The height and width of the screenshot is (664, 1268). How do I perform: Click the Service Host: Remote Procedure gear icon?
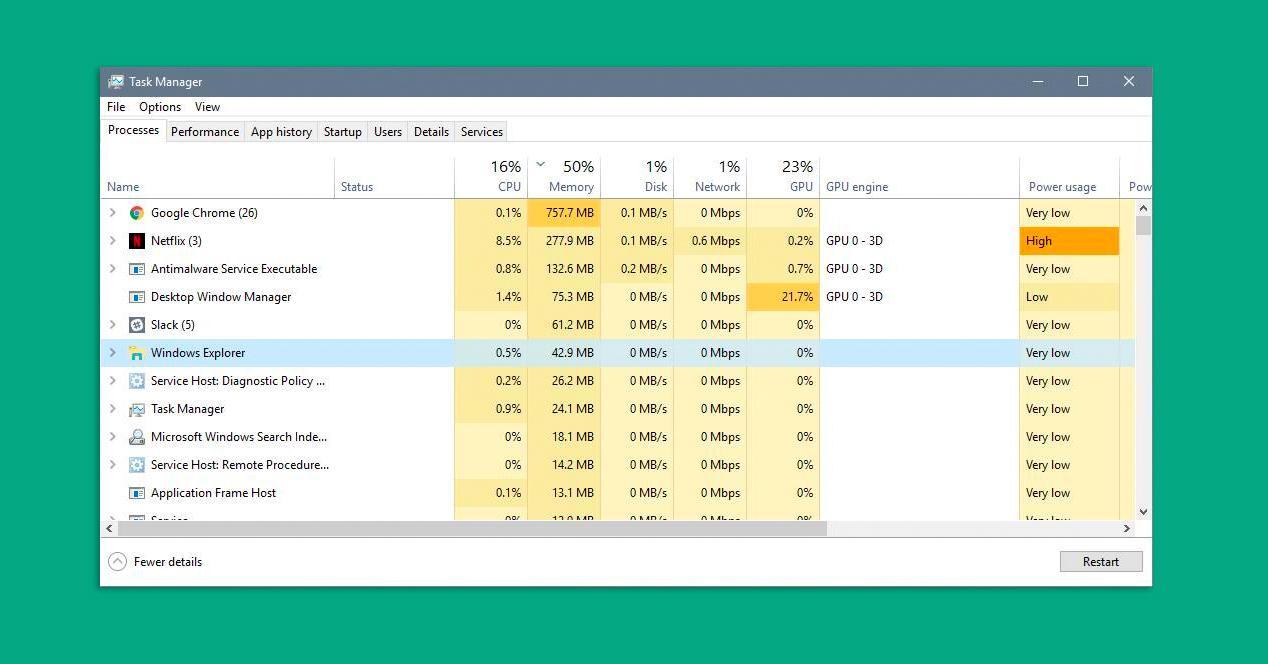[x=137, y=465]
